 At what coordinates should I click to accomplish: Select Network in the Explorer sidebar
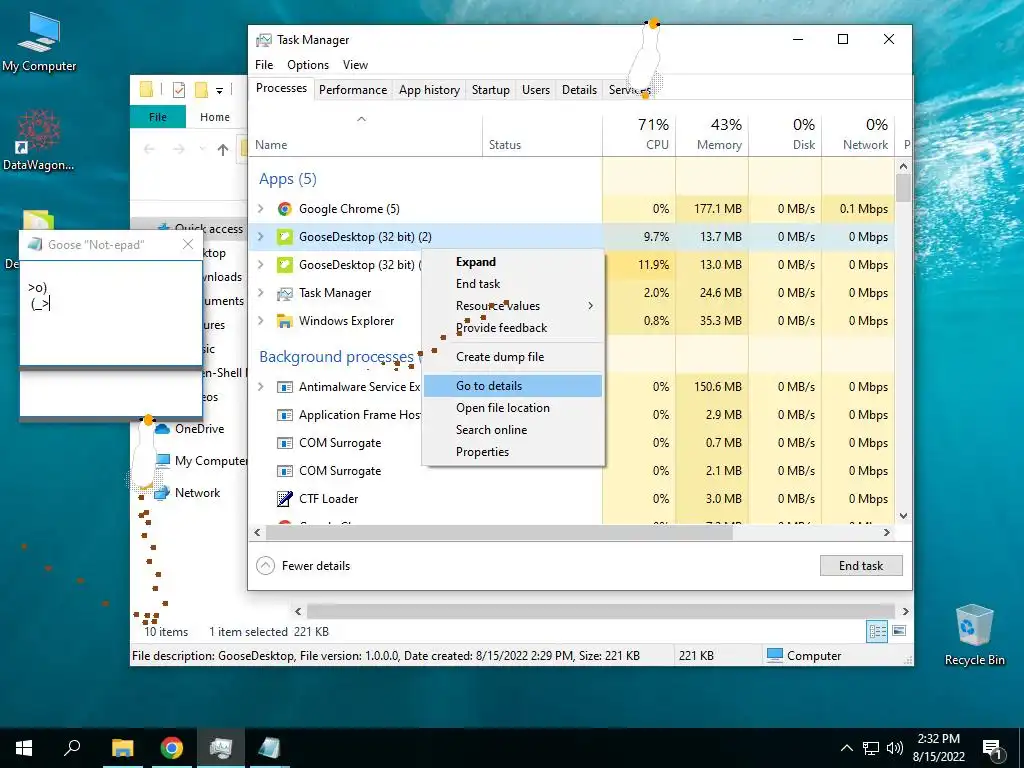point(197,493)
